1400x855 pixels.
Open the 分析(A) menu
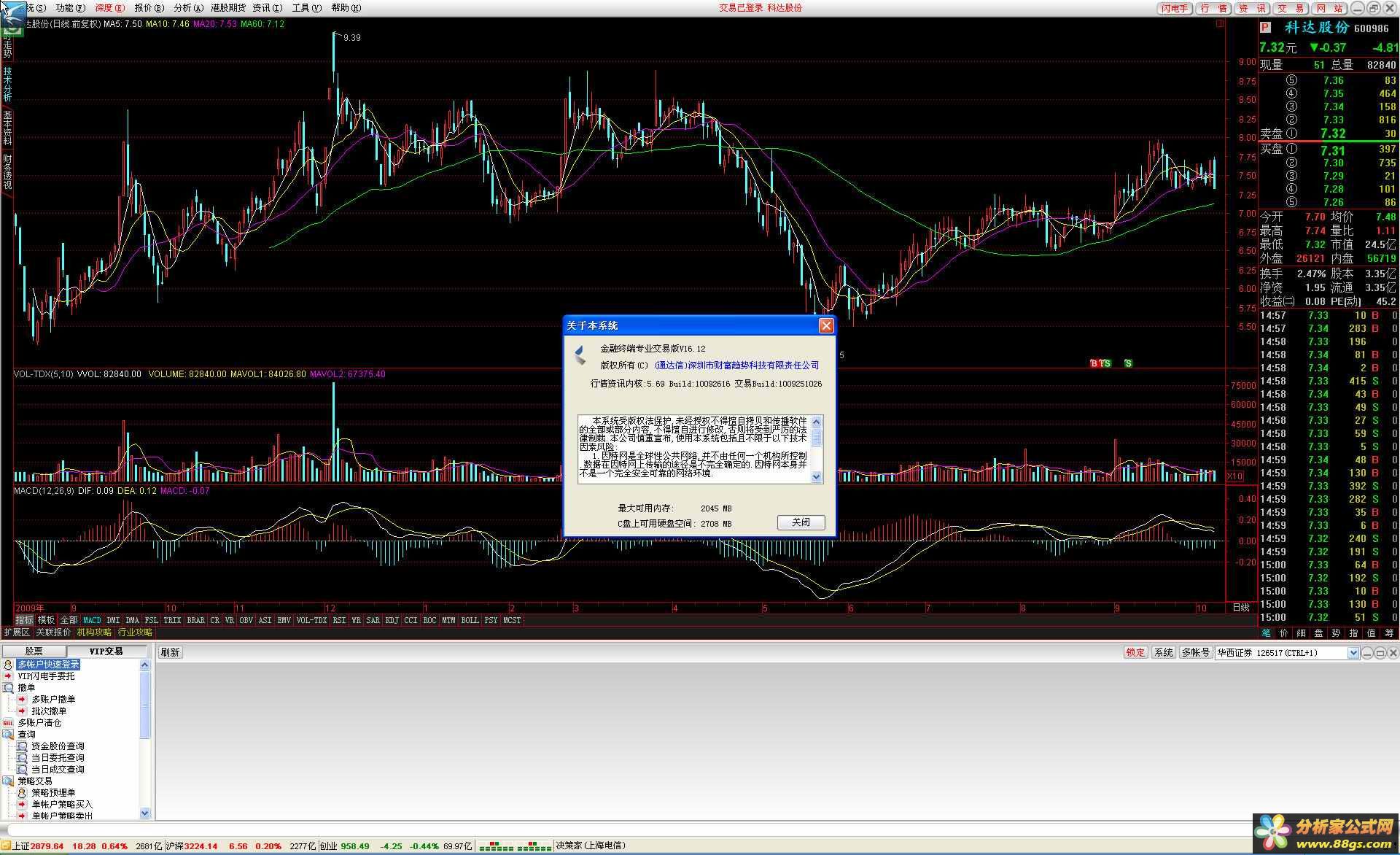point(189,8)
